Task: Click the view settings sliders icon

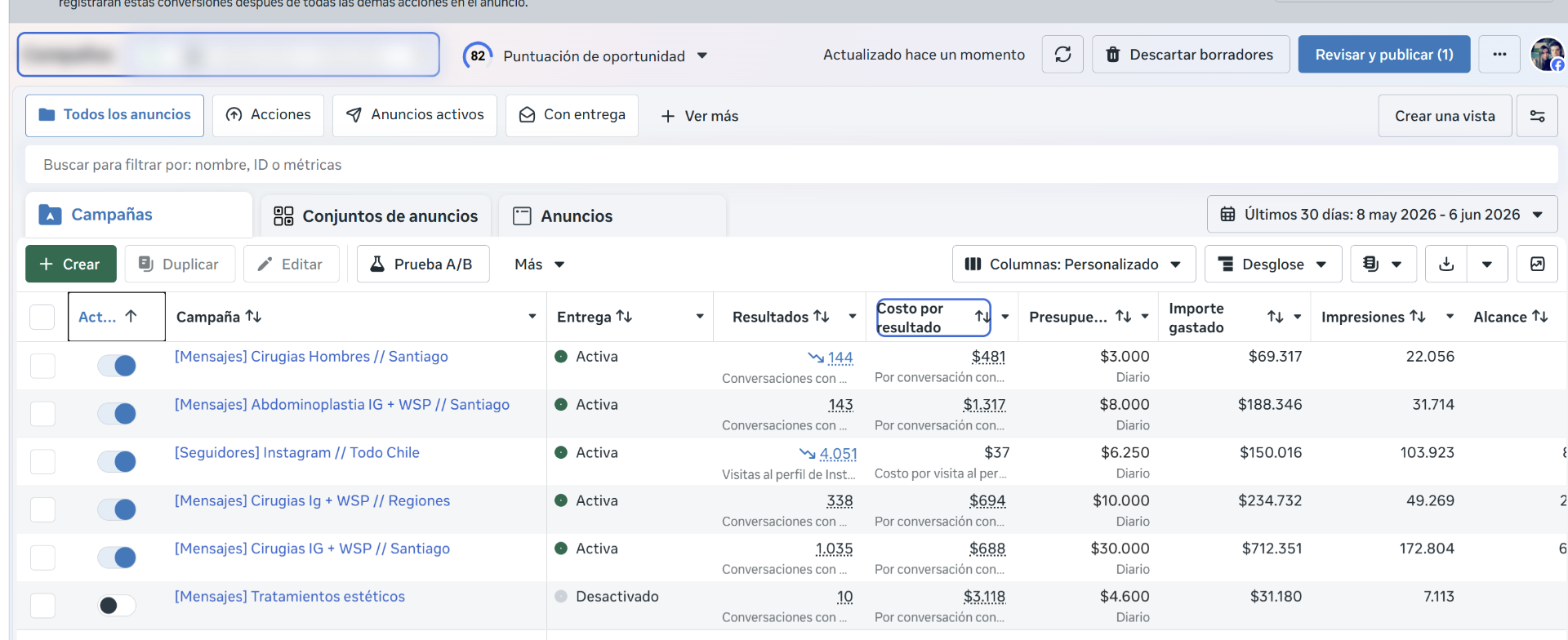Action: [x=1537, y=116]
